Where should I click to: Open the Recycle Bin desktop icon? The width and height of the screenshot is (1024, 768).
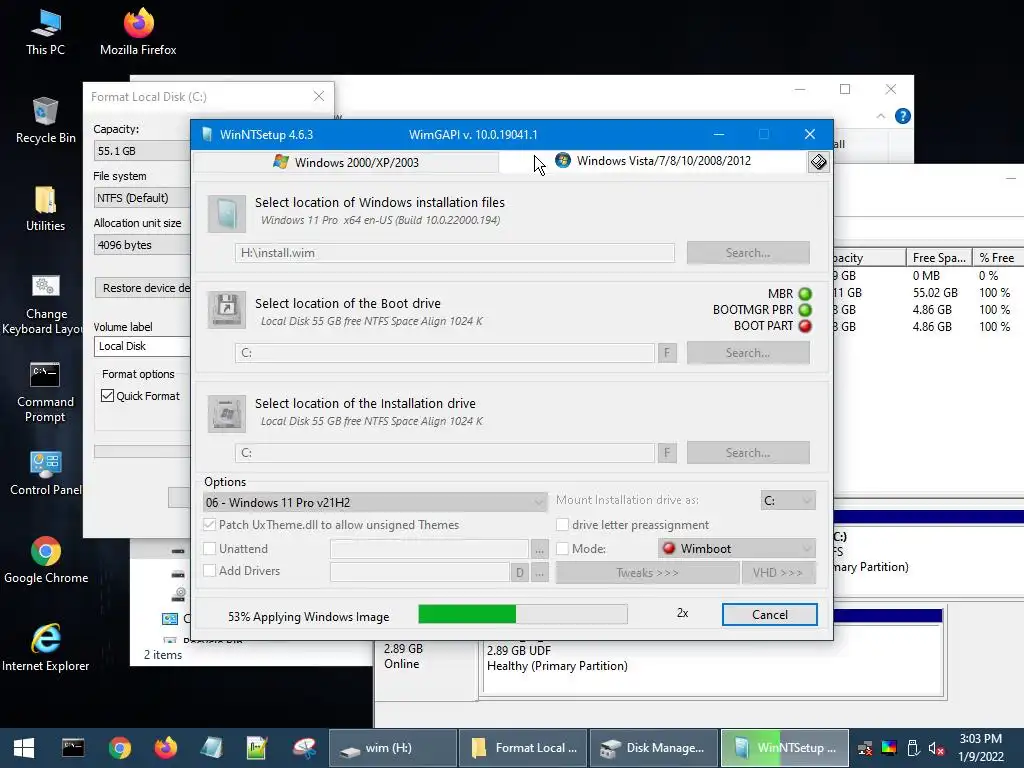(45, 121)
